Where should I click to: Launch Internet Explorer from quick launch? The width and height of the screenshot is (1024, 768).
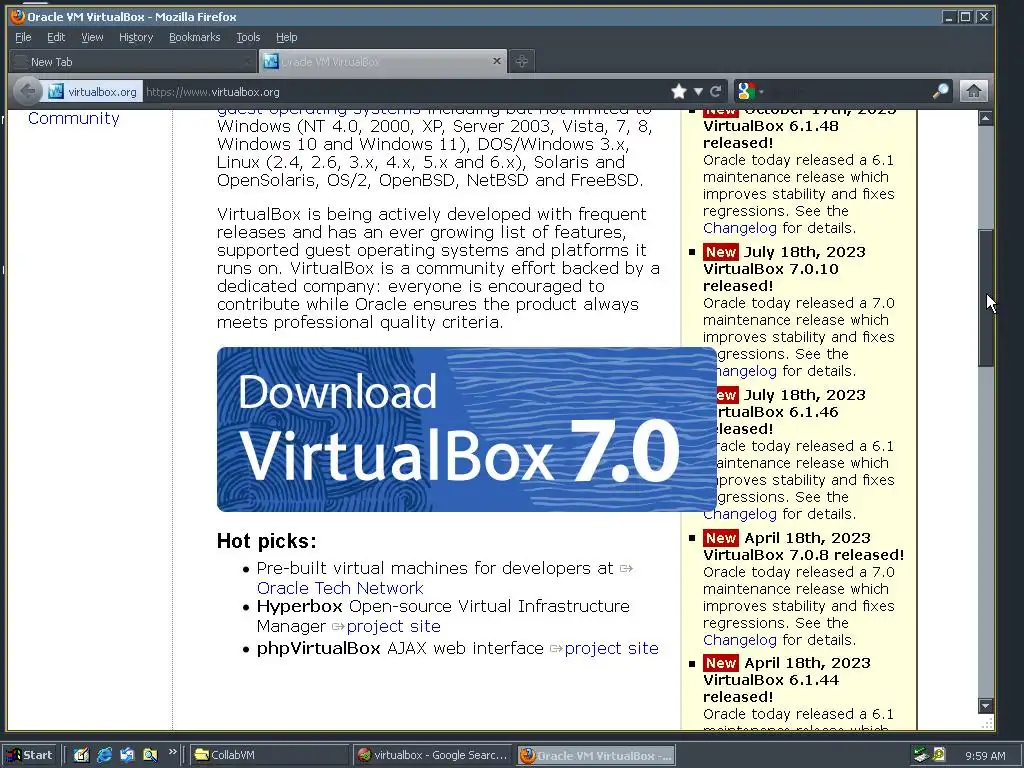(104, 755)
